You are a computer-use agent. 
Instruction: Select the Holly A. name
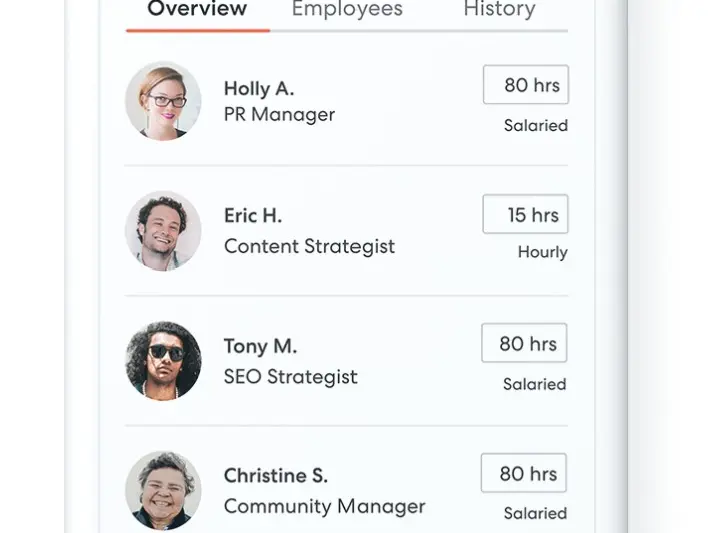coord(259,89)
